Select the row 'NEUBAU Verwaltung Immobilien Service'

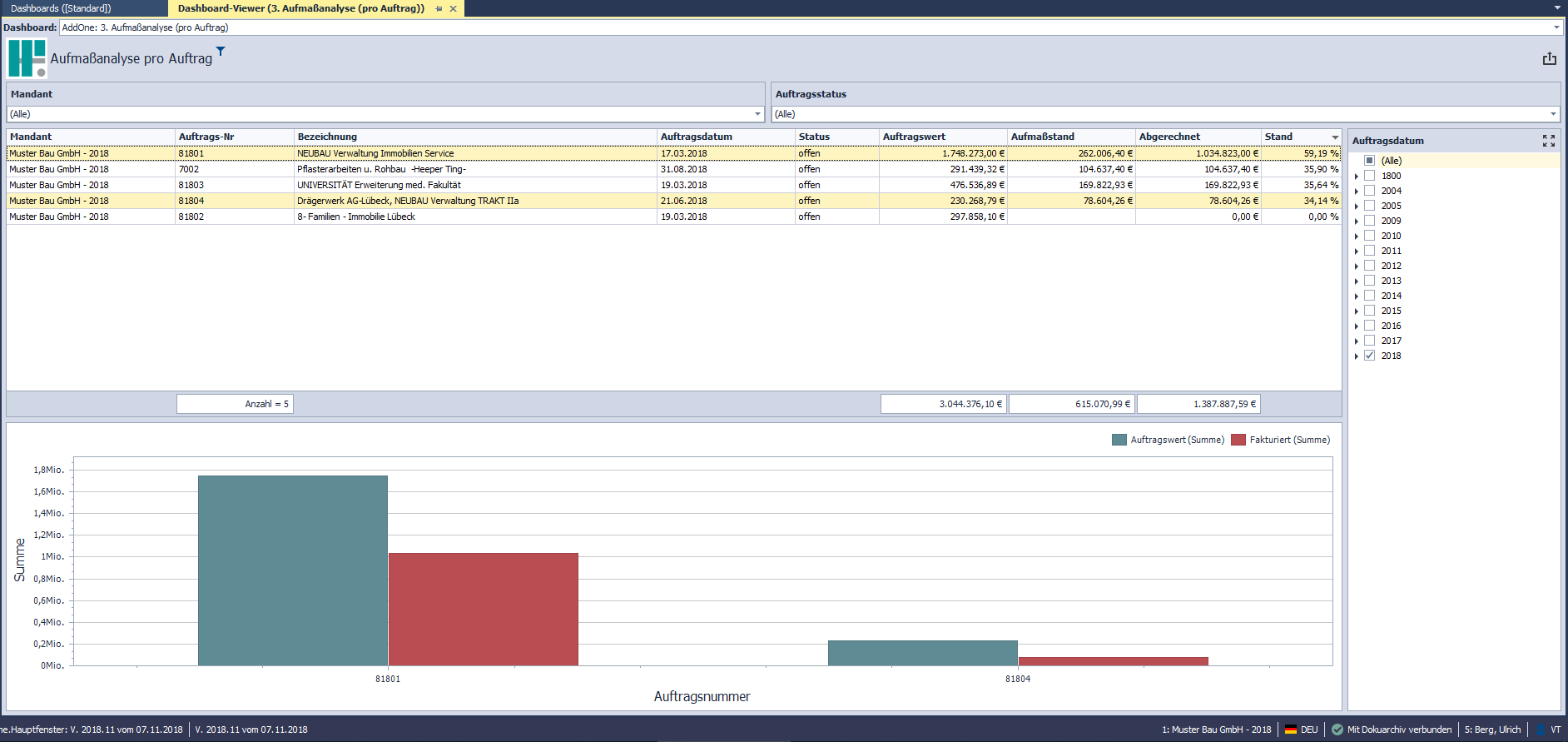pos(674,153)
